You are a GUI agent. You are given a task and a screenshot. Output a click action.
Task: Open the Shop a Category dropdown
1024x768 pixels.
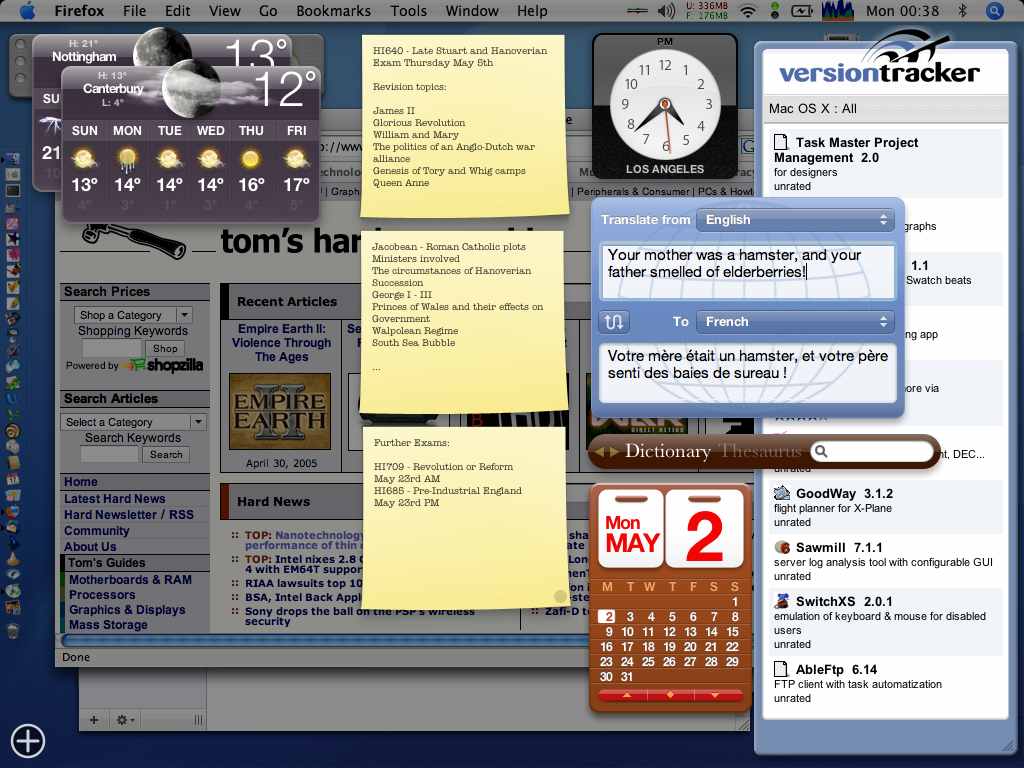point(133,315)
